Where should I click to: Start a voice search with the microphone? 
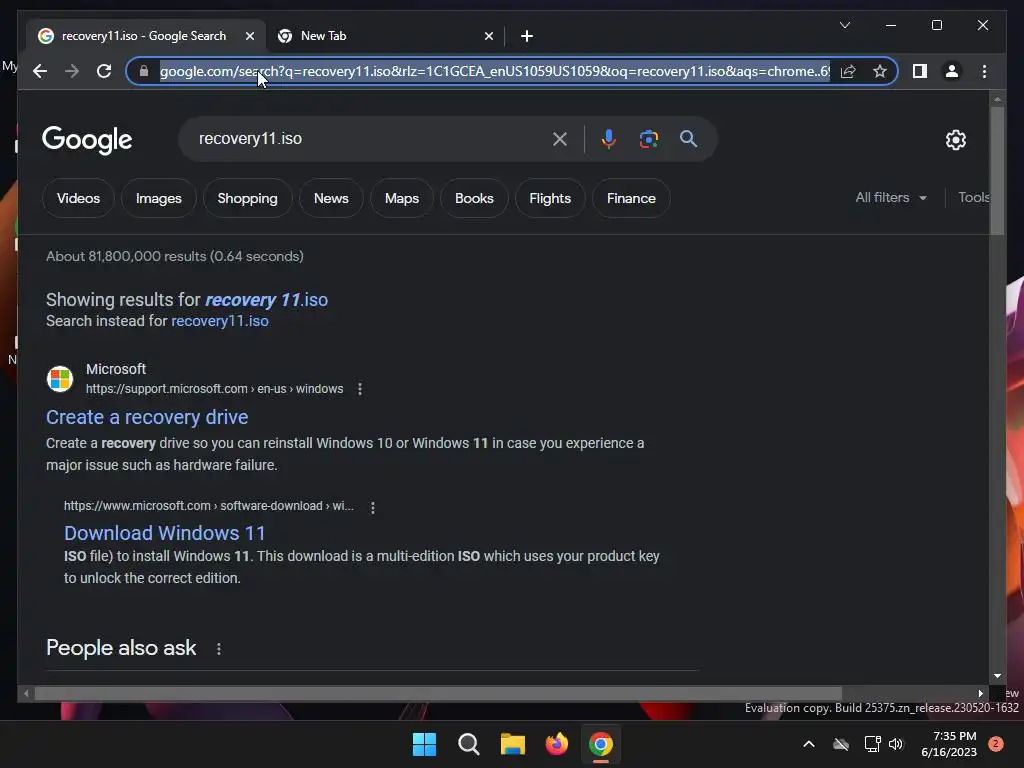[608, 138]
